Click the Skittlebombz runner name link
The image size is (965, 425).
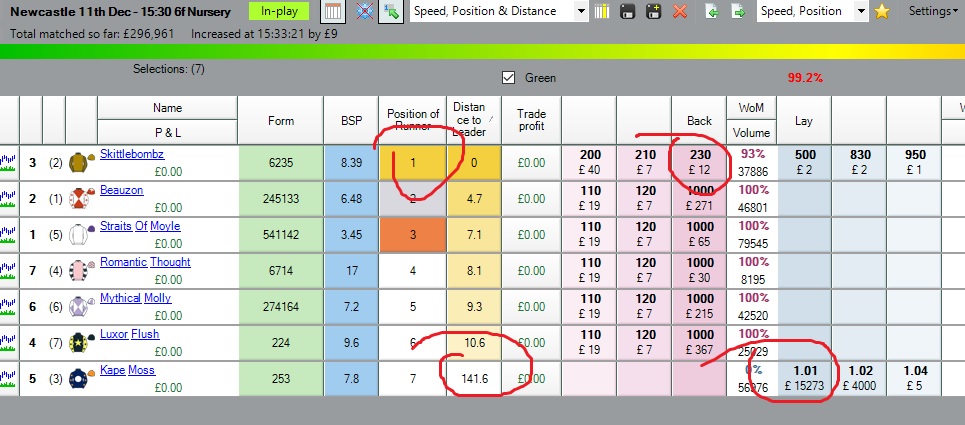(132, 154)
